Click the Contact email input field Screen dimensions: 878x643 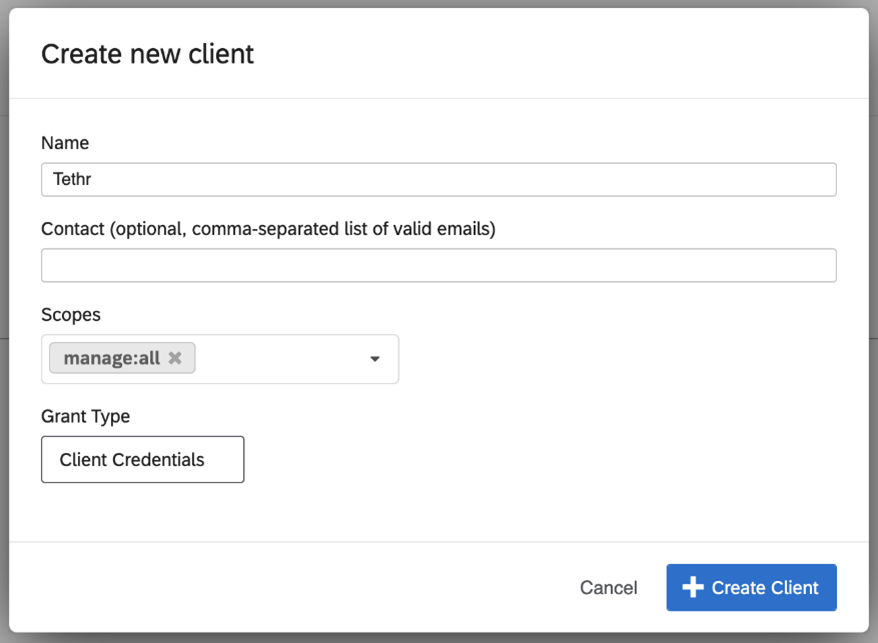pos(438,265)
